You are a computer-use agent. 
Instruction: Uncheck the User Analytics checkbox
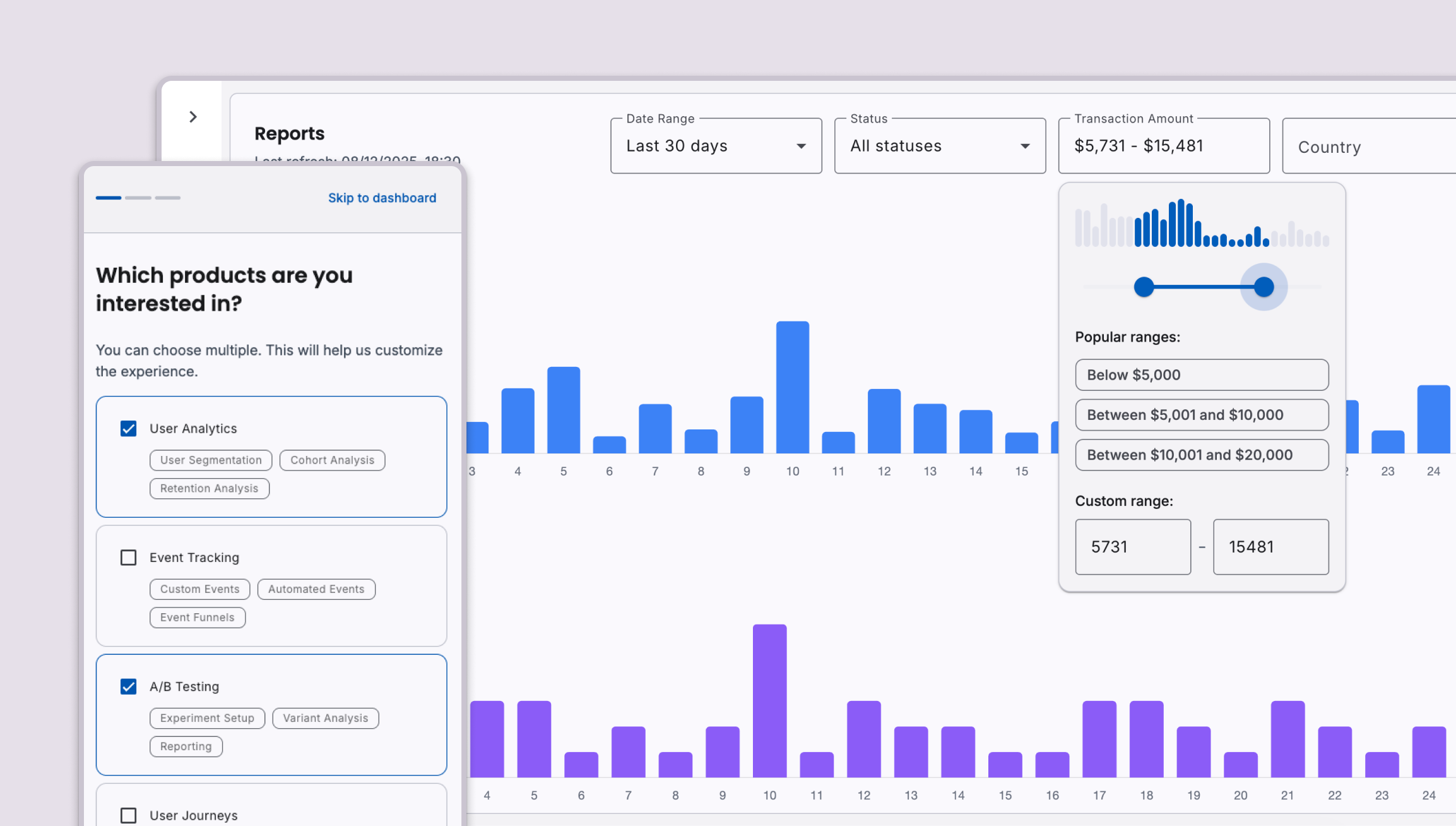click(129, 428)
